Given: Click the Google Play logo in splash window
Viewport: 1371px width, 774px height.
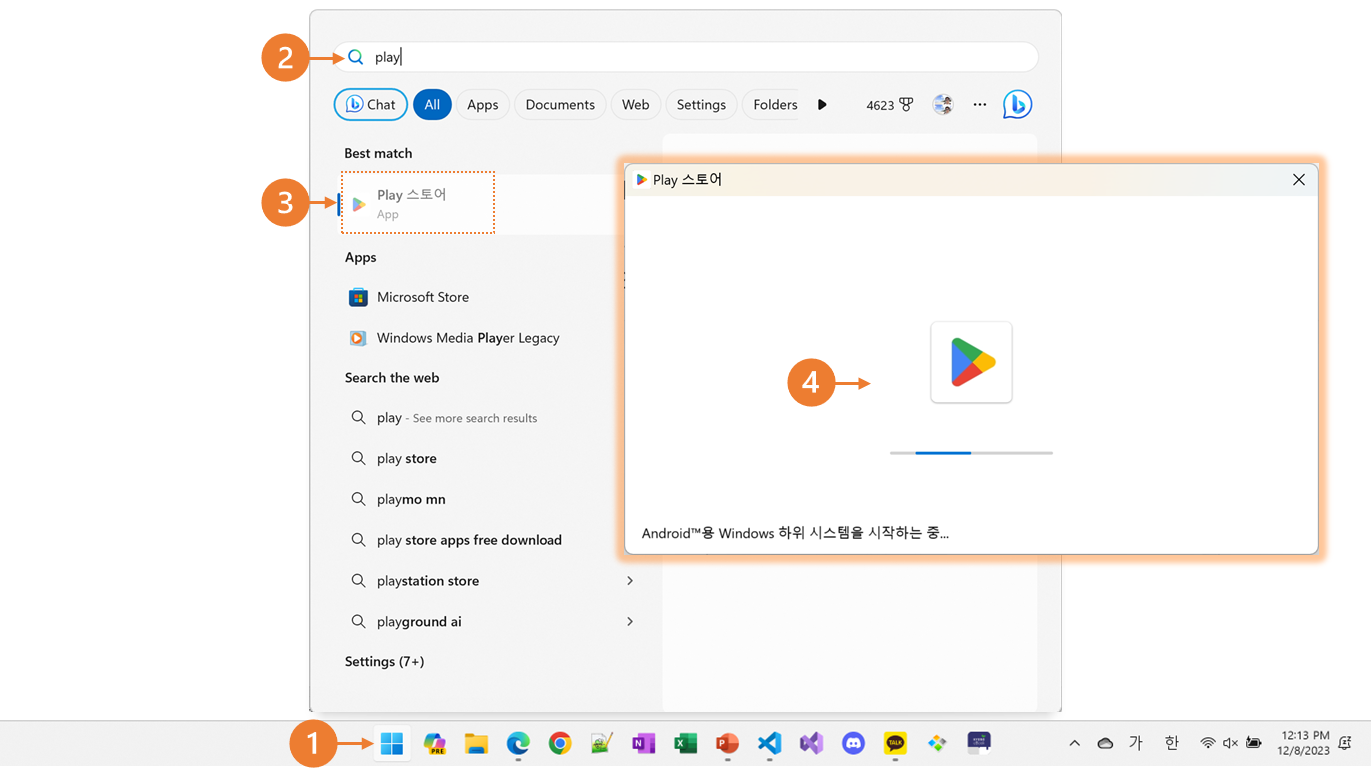Looking at the screenshot, I should tap(971, 362).
